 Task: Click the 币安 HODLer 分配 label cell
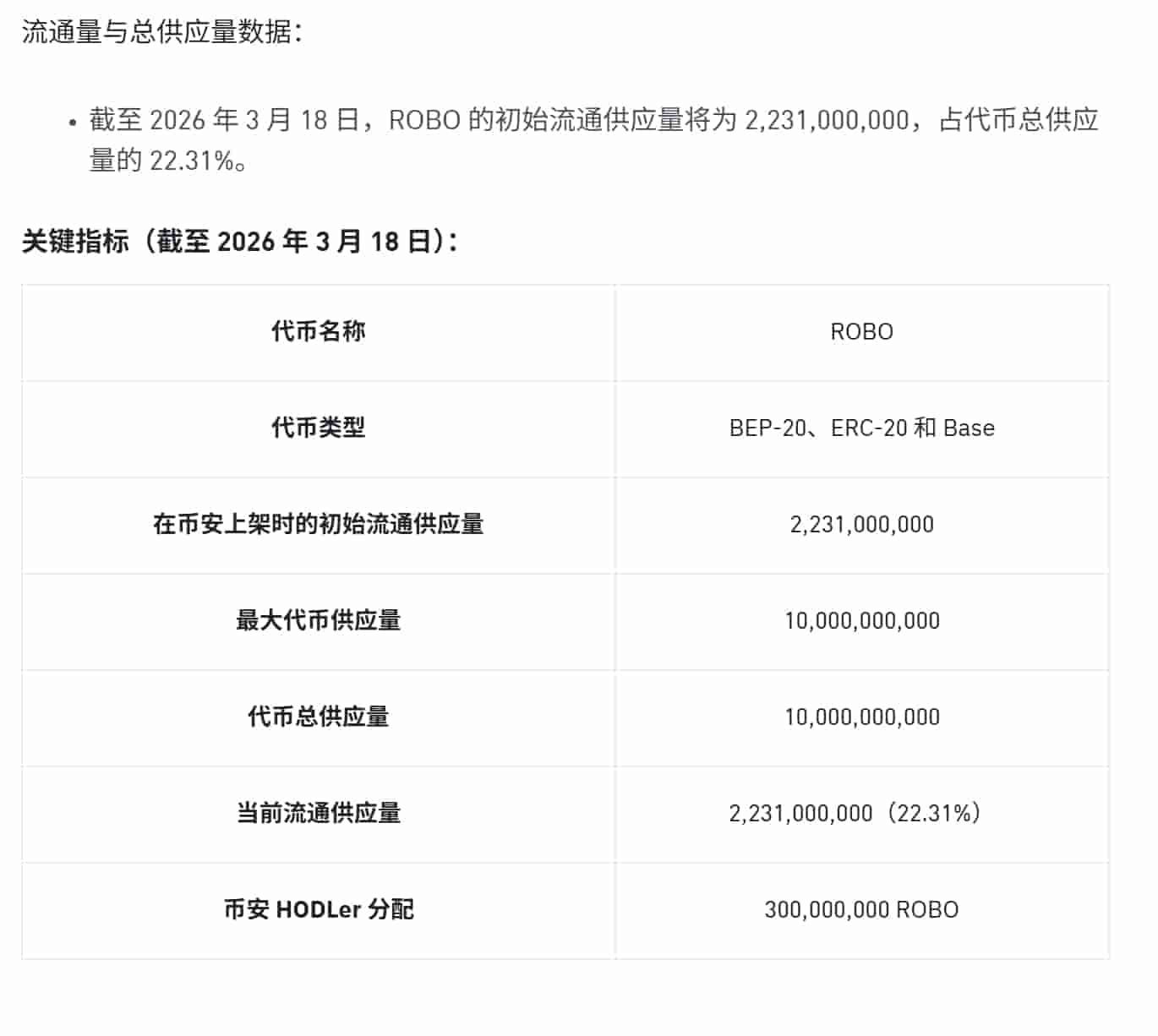coord(319,910)
